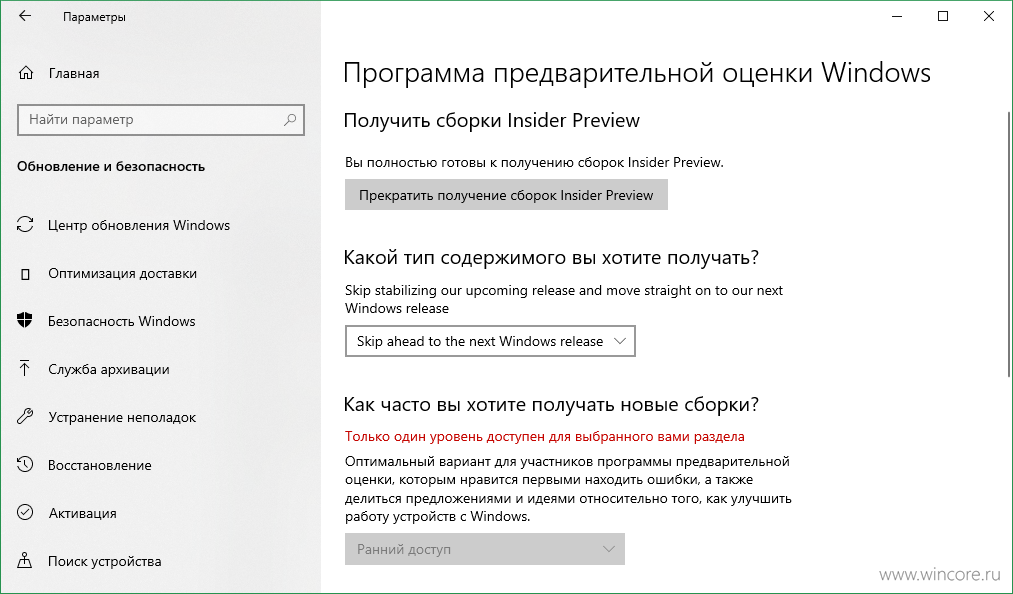
Task: Click the Troubleshoot wrench icon
Action: point(25,417)
